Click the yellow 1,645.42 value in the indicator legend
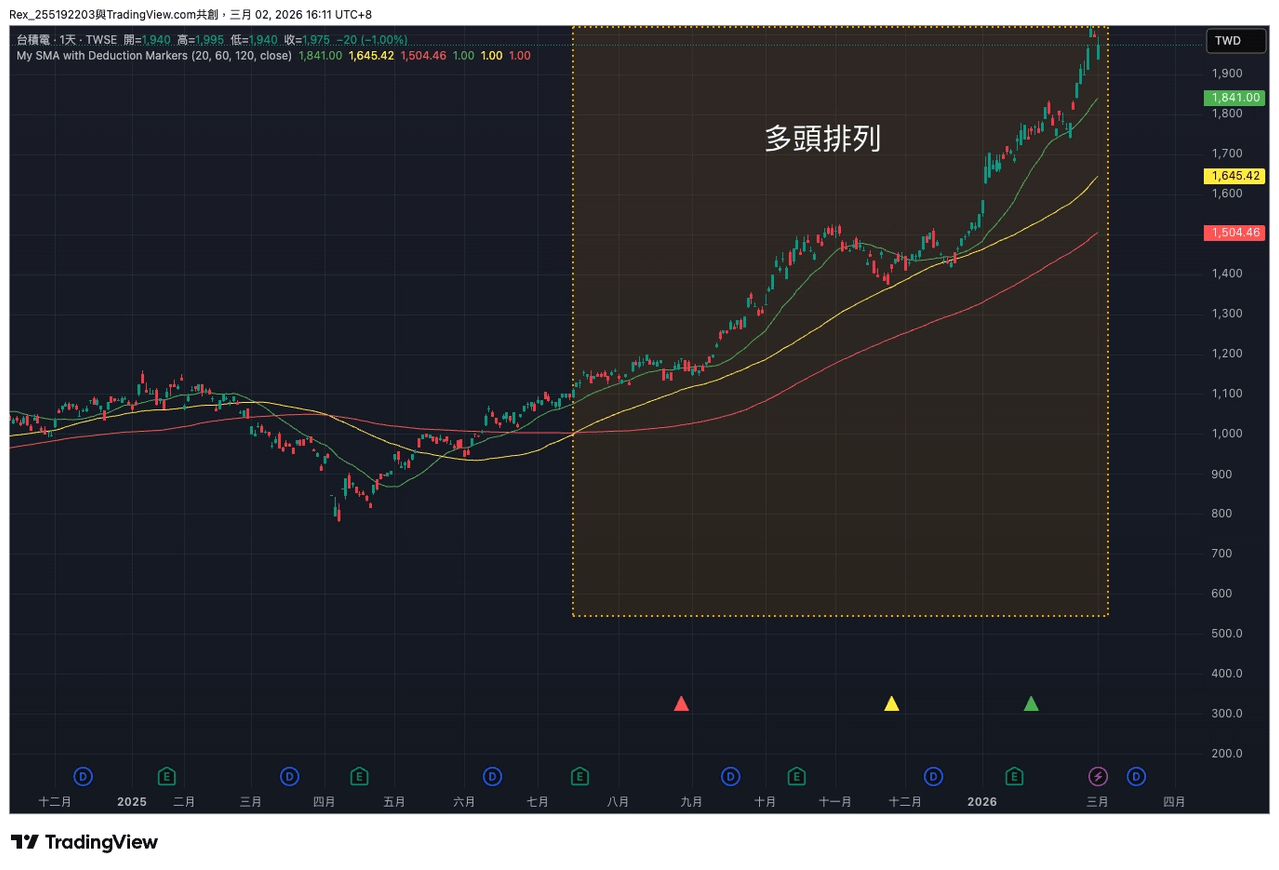 click(371, 56)
